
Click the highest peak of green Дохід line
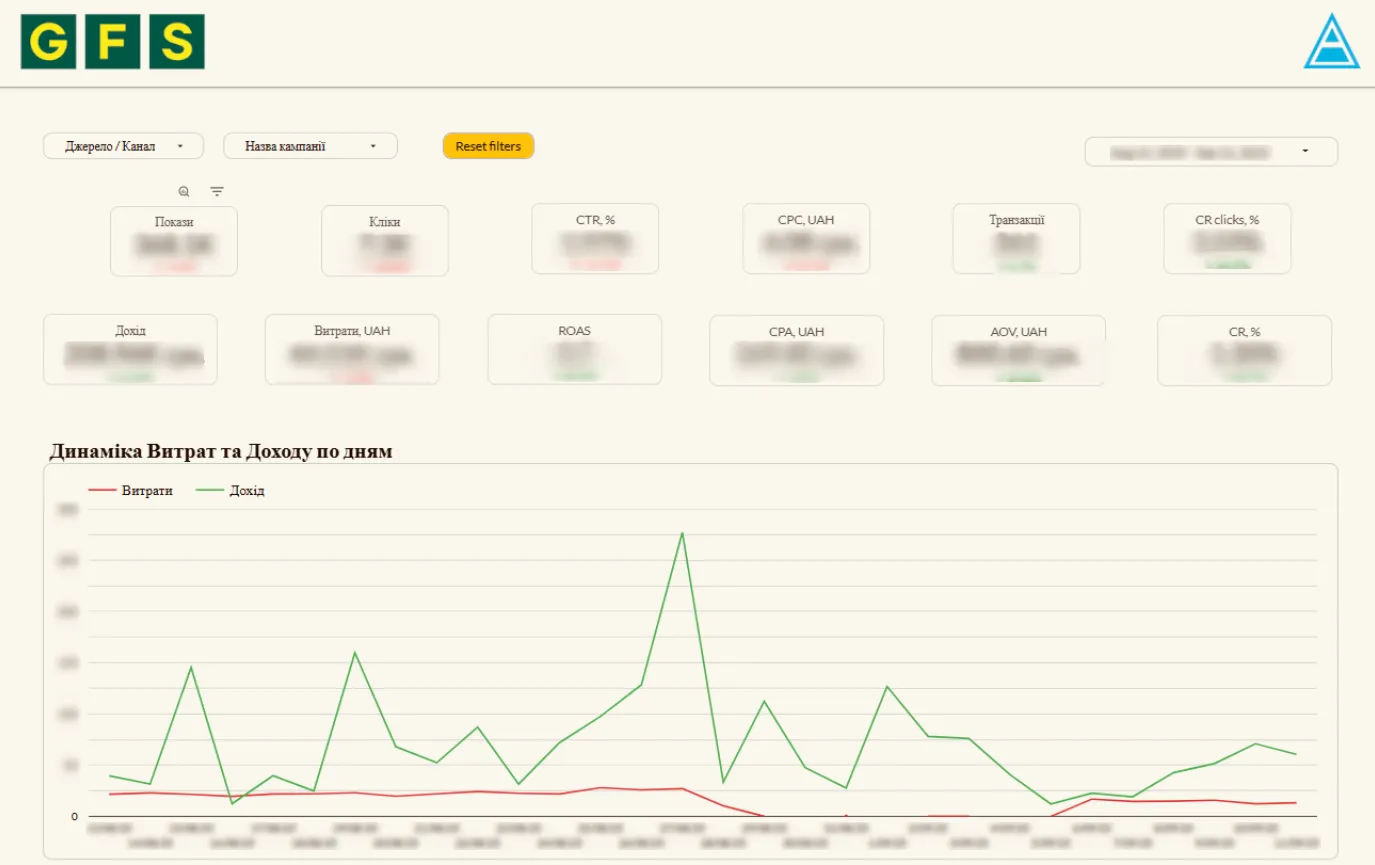pos(682,533)
